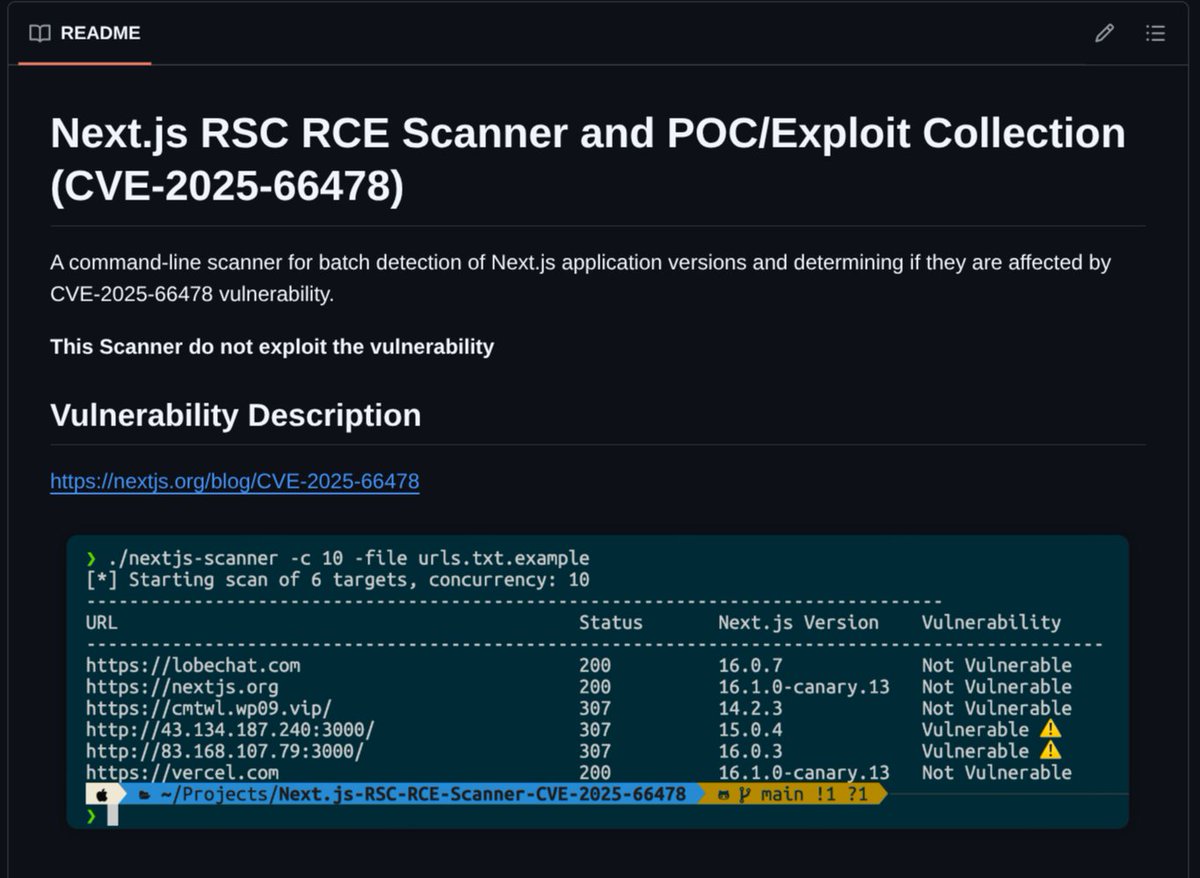The width and height of the screenshot is (1200, 878).
Task: Click the 'URL' column header
Action: click(102, 622)
